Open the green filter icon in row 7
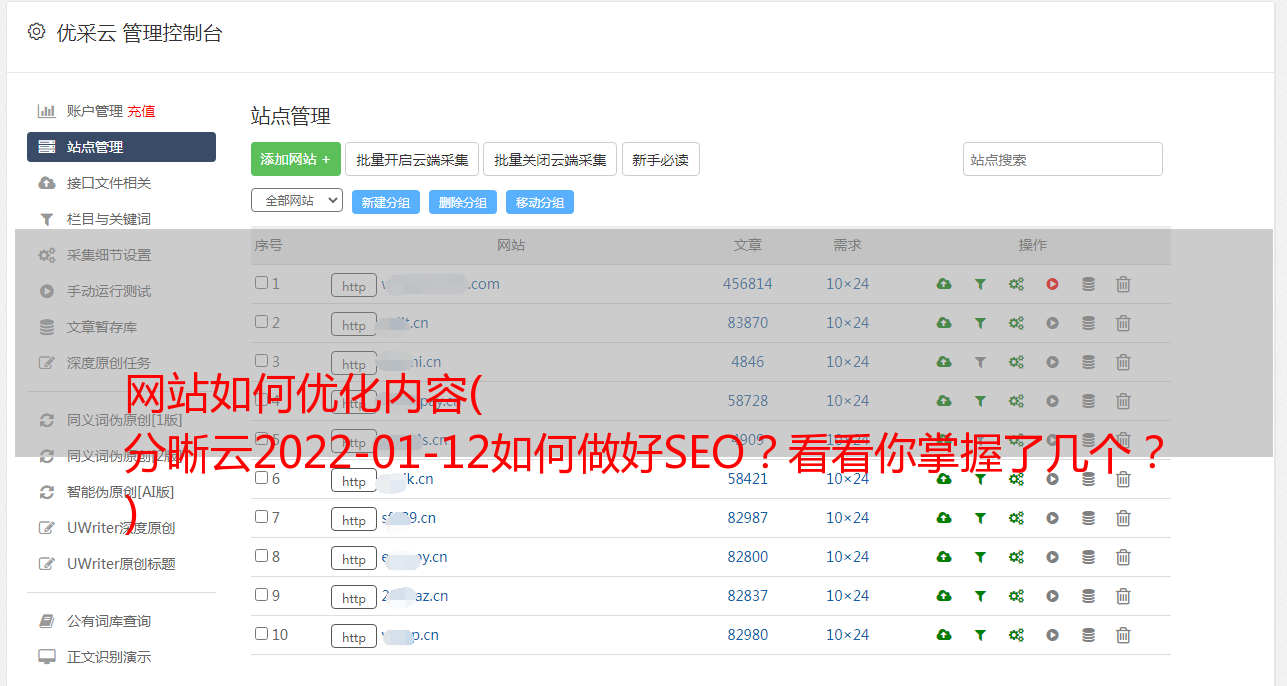This screenshot has height=686, width=1287. coord(980,518)
